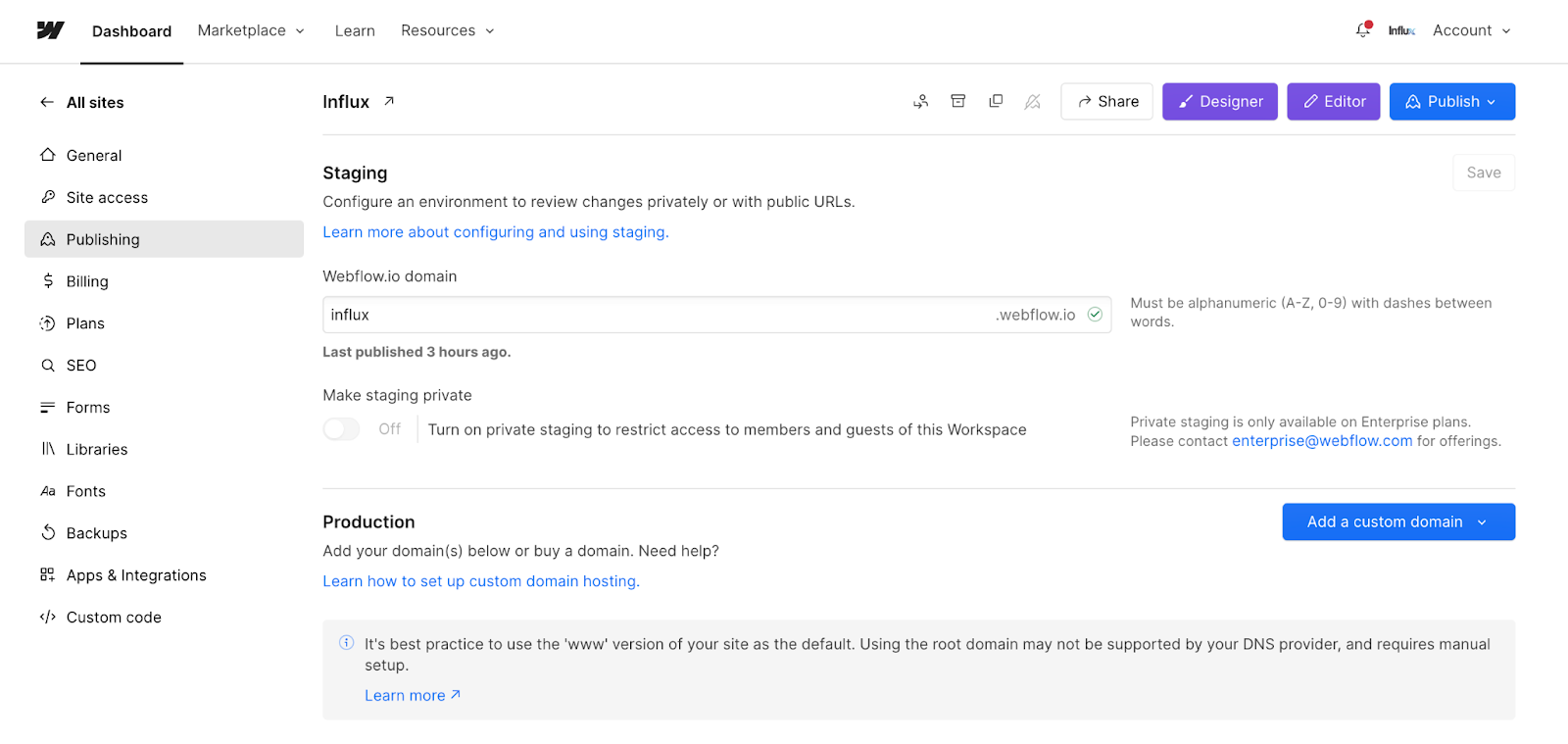Click the Share button
1568x744 pixels.
[x=1106, y=101]
